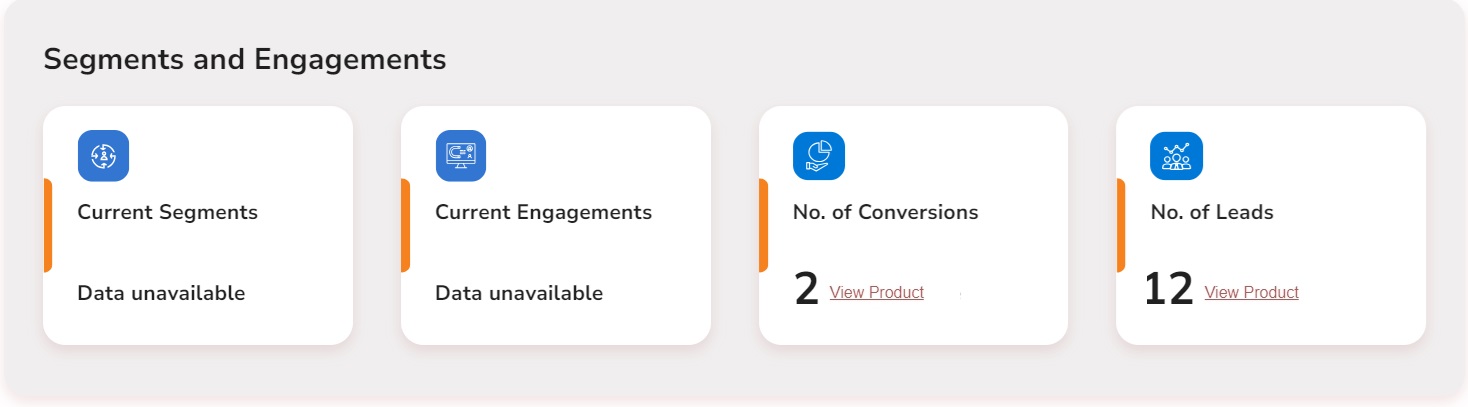Select the Current Segments title
Screen dimensions: 1468x407
167,212
